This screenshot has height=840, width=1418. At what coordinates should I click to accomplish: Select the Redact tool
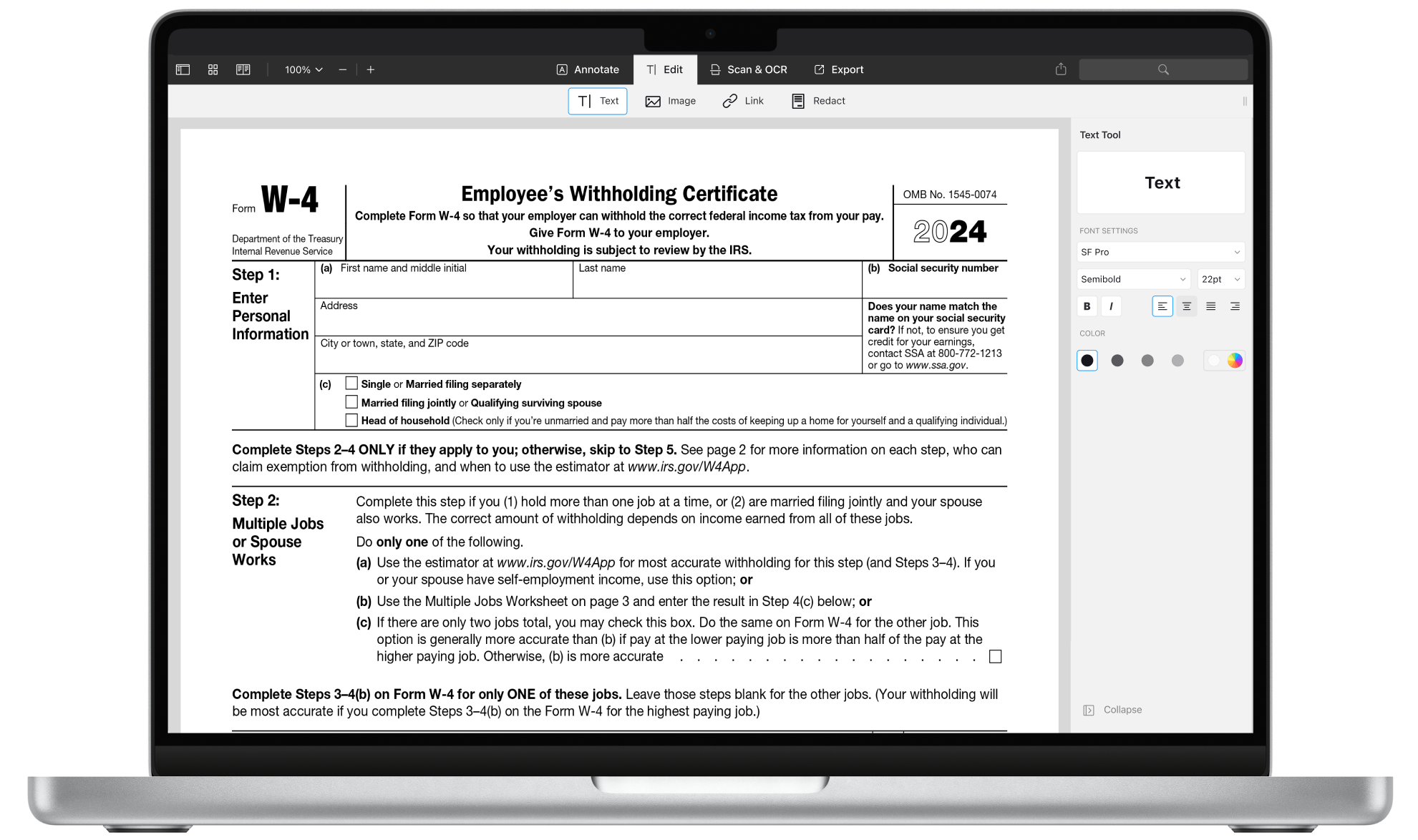(819, 100)
